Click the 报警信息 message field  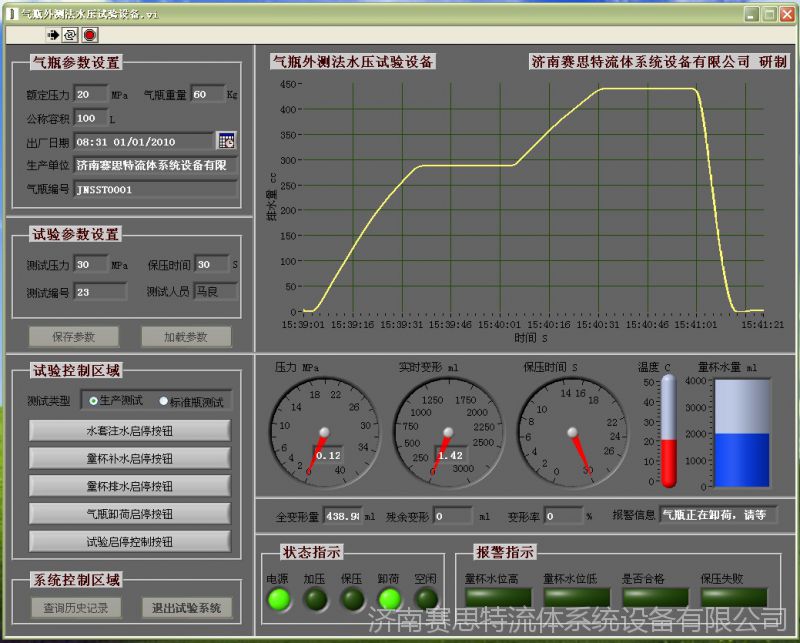[719, 515]
